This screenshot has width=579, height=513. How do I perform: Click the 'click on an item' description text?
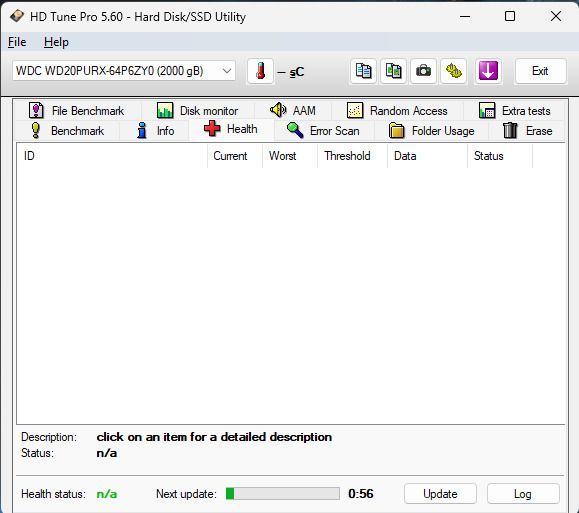[x=214, y=437]
